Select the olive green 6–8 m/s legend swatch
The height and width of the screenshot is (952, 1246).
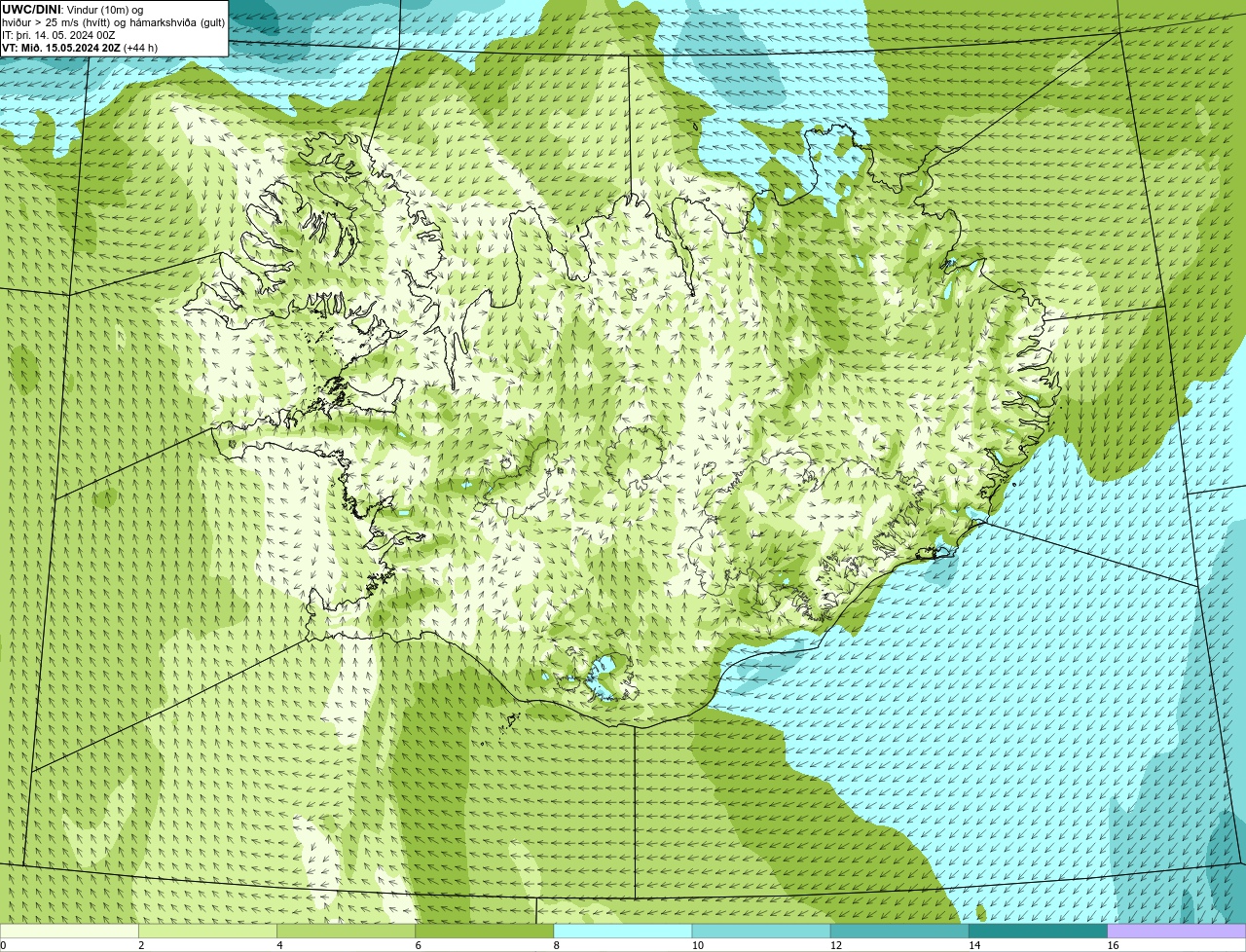click(x=485, y=931)
